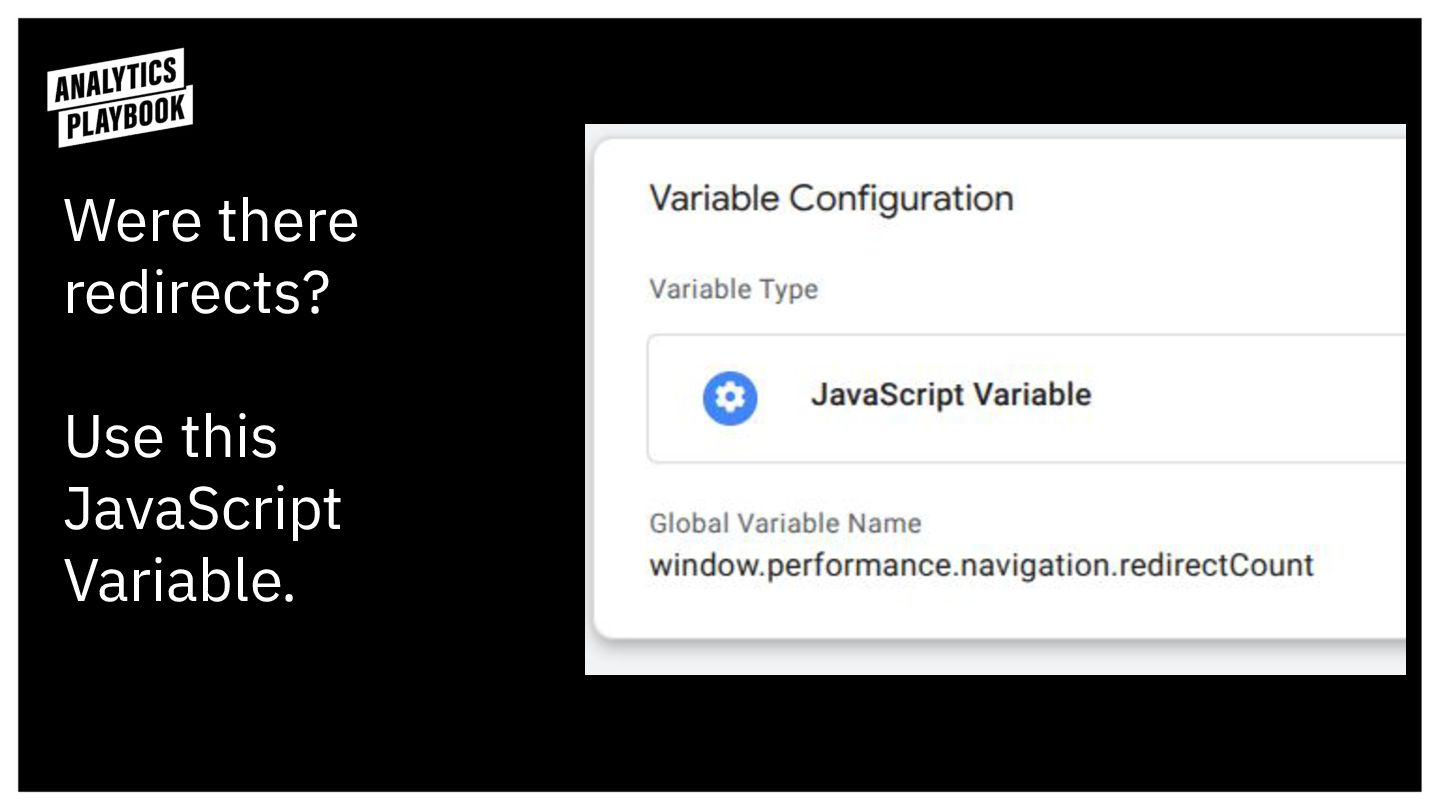Click "Variable" in the Variable Configuration heading
The image size is (1440, 810).
[713, 198]
